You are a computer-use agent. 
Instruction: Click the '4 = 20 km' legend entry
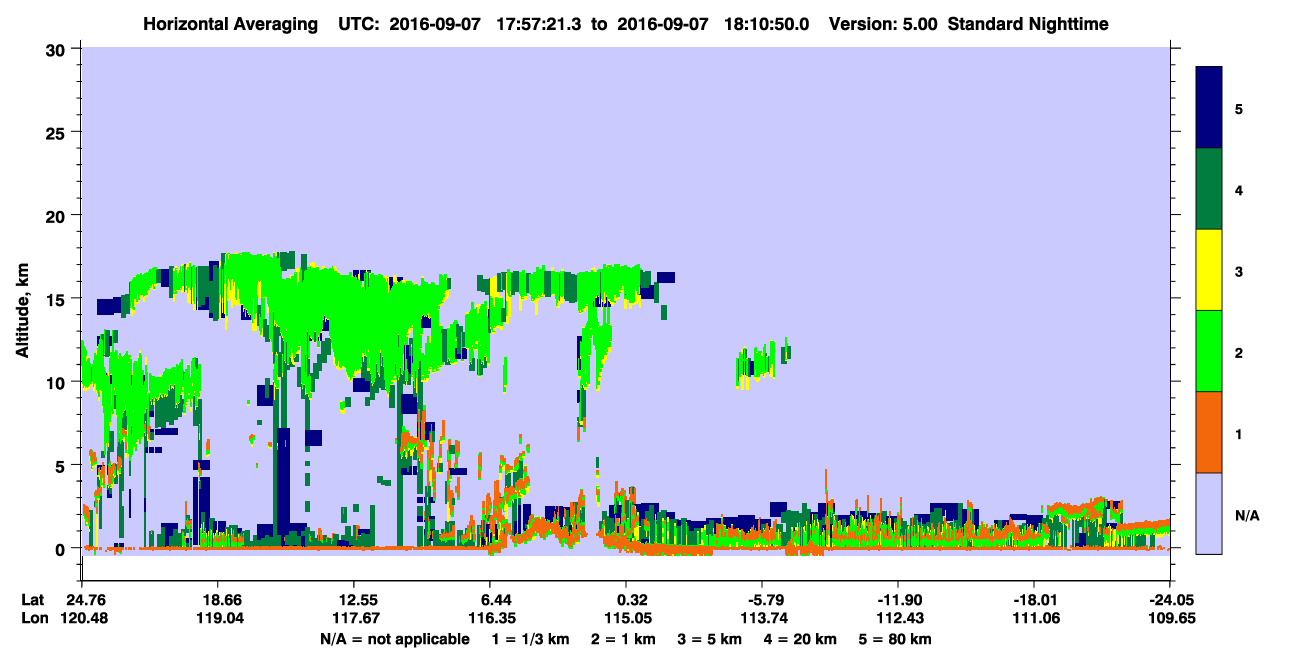pos(802,639)
